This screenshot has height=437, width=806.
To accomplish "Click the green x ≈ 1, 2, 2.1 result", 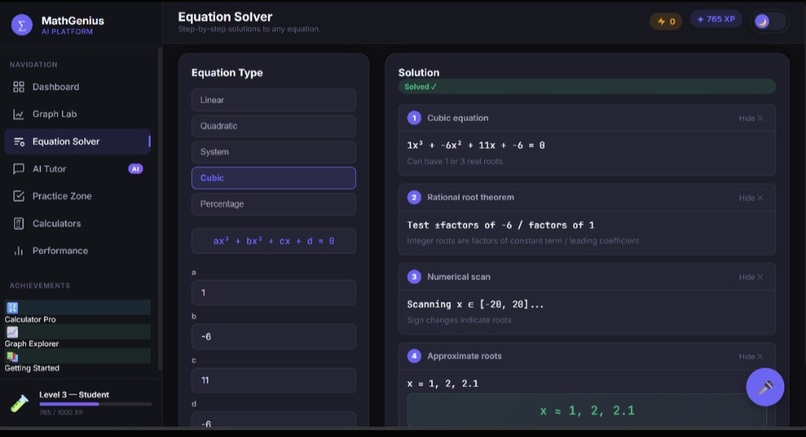I will coord(587,411).
